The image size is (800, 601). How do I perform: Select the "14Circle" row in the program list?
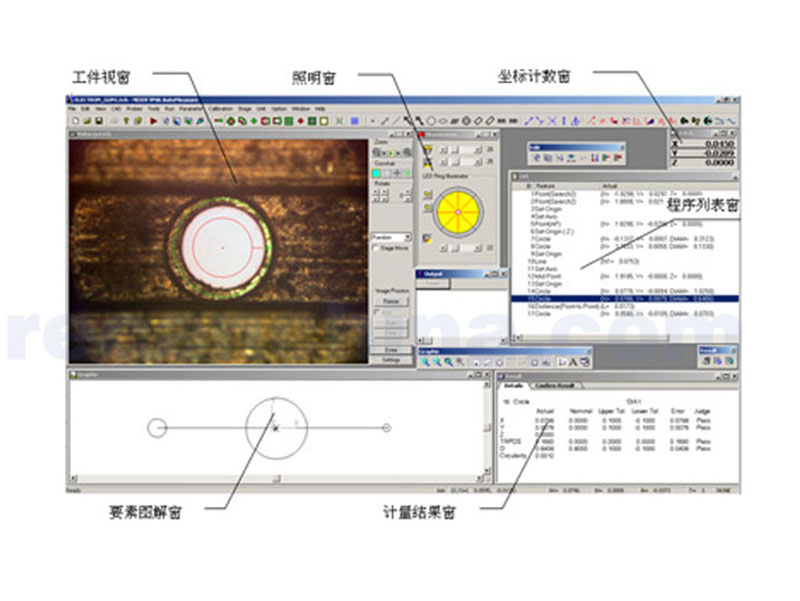pyautogui.click(x=625, y=291)
